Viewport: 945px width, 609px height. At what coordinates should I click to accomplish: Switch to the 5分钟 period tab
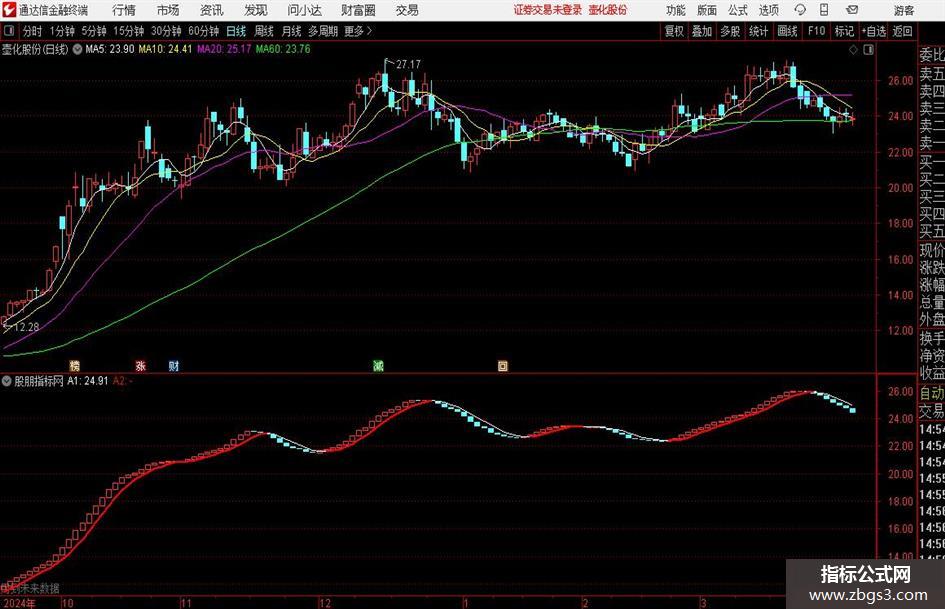coord(94,31)
